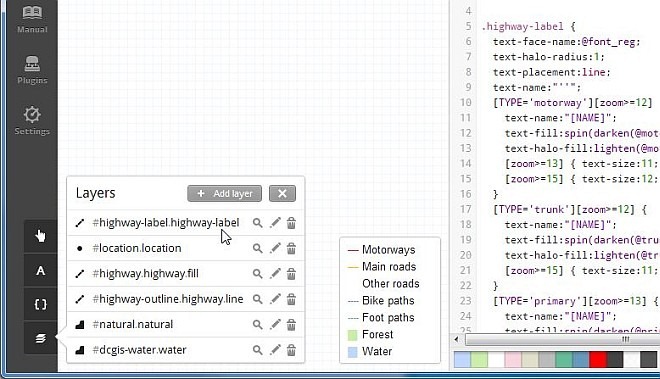Select the #highway-label.highway-label layer name
This screenshot has width=660, height=379.
coord(166,222)
